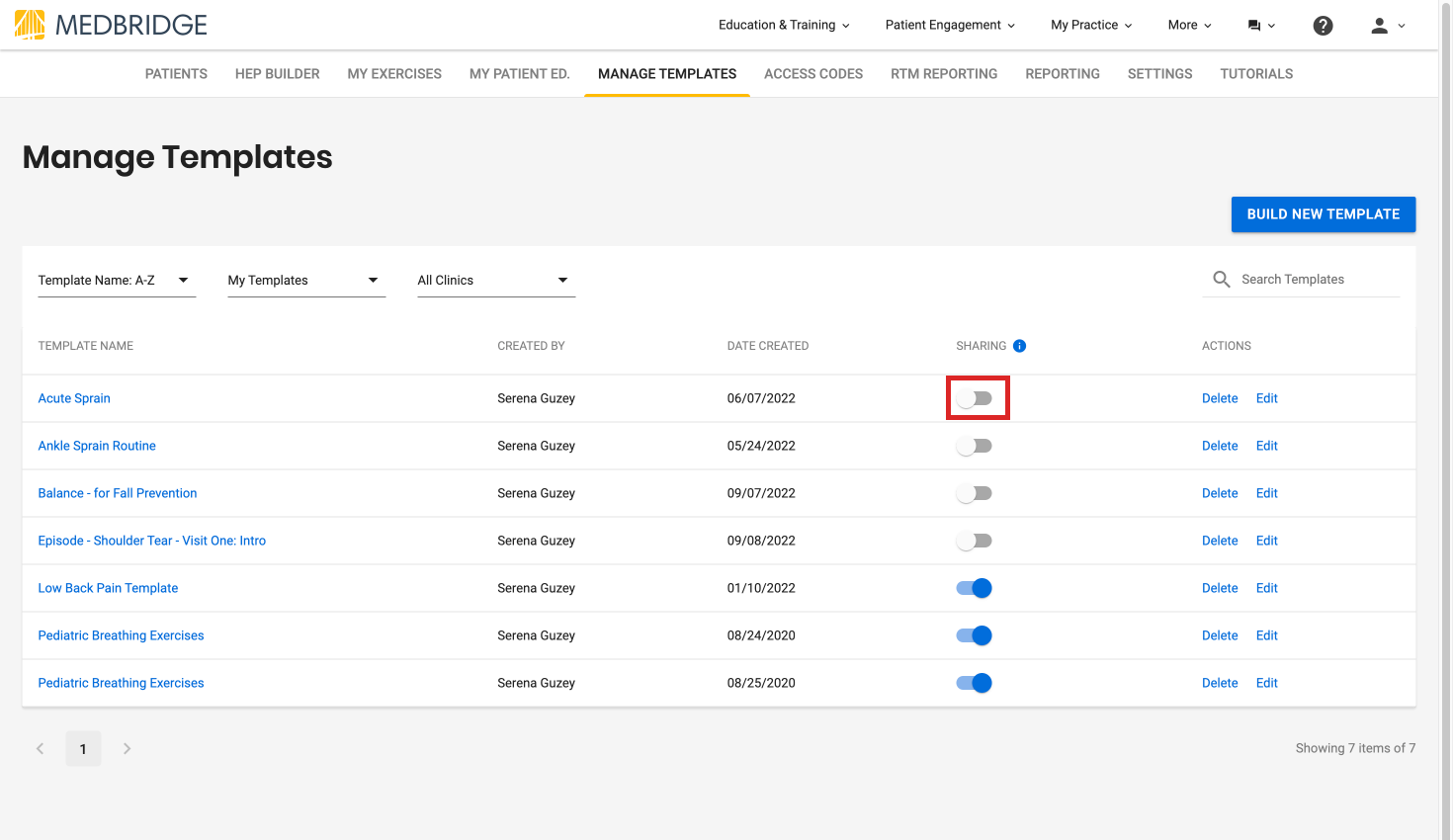The height and width of the screenshot is (840, 1453).
Task: Delete the Ankle Sprain Routine template
Action: 1220,446
